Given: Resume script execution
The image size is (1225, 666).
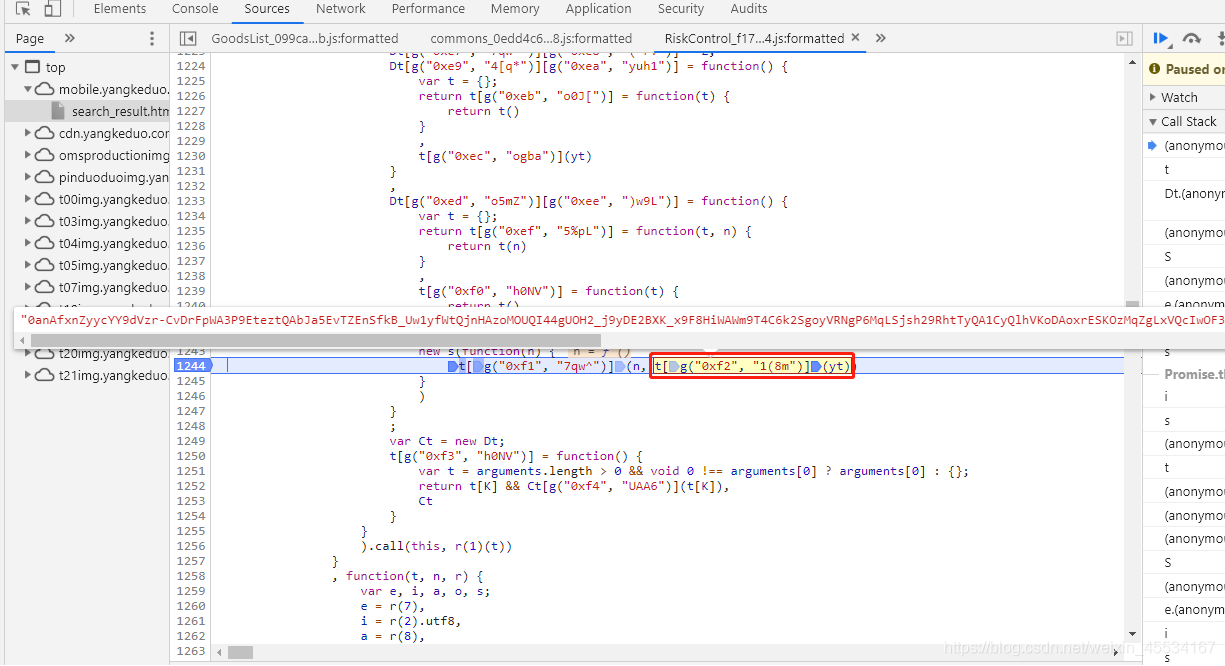Looking at the screenshot, I should [1160, 38].
